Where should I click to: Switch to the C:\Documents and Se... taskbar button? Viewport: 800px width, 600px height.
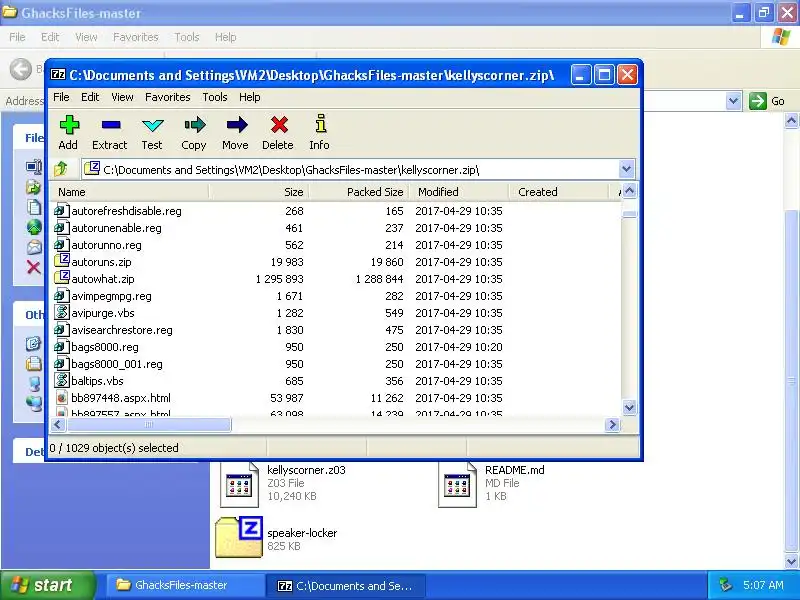pos(345,585)
